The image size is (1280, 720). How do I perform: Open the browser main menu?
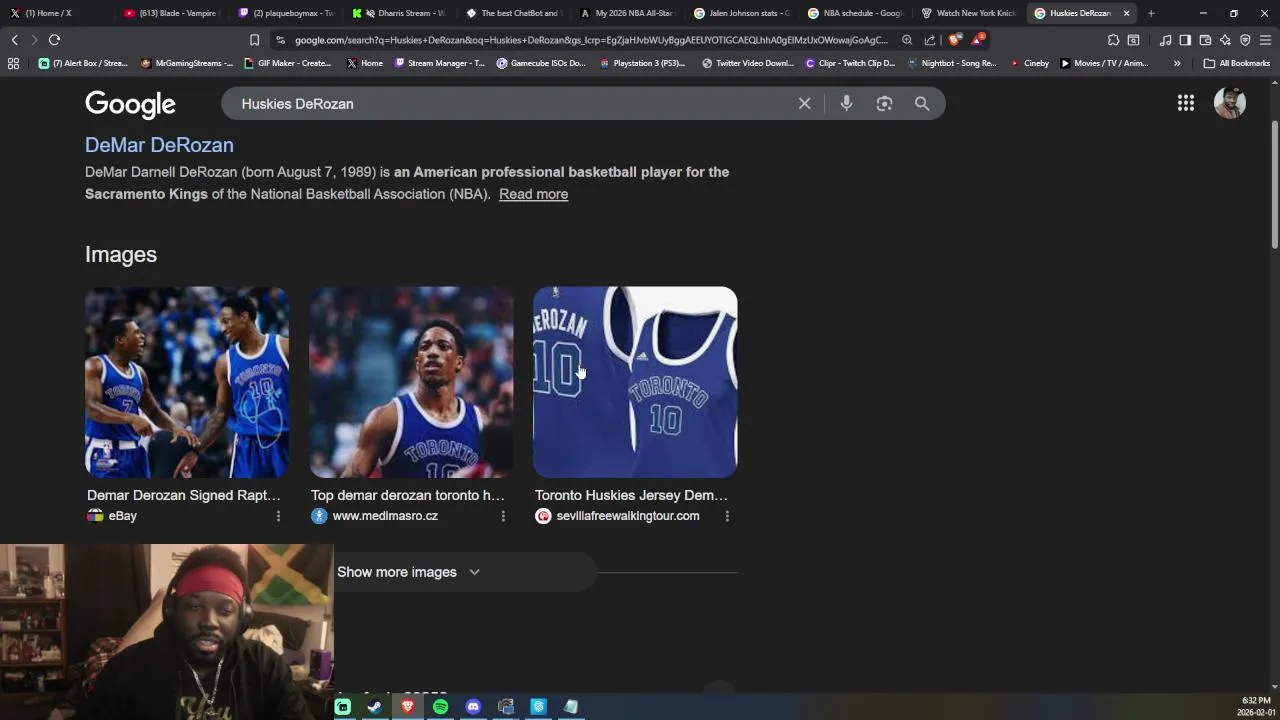click(1265, 40)
